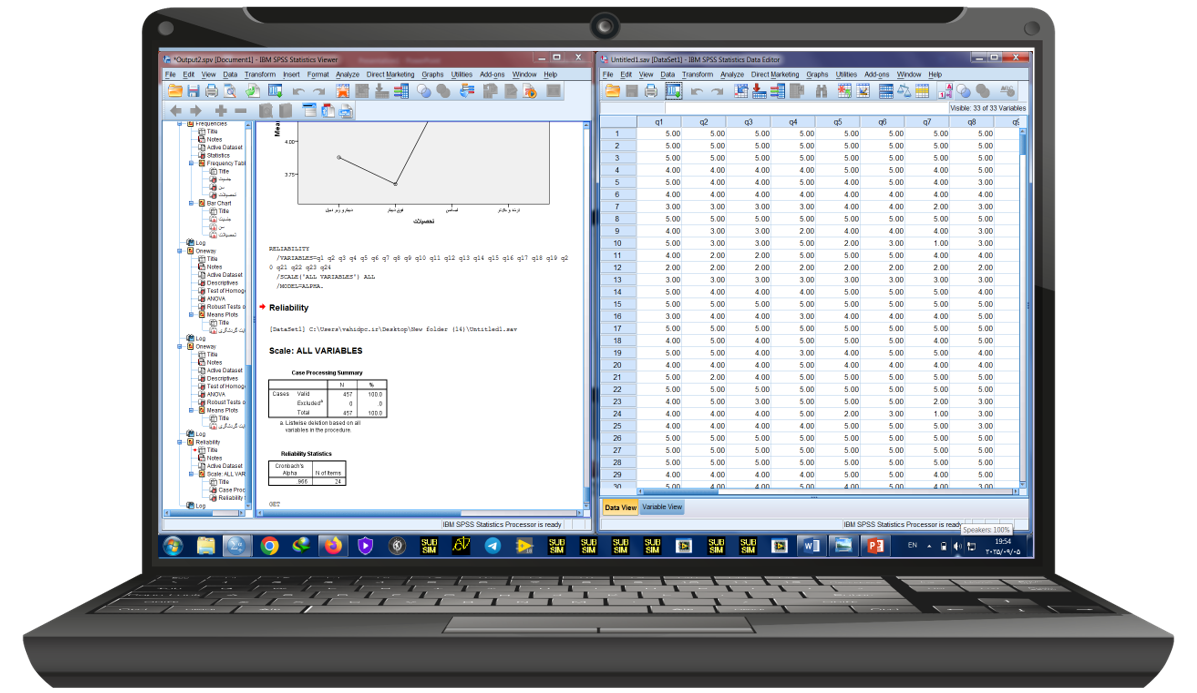
Task: Switch to the Variable View tab
Action: click(x=662, y=507)
